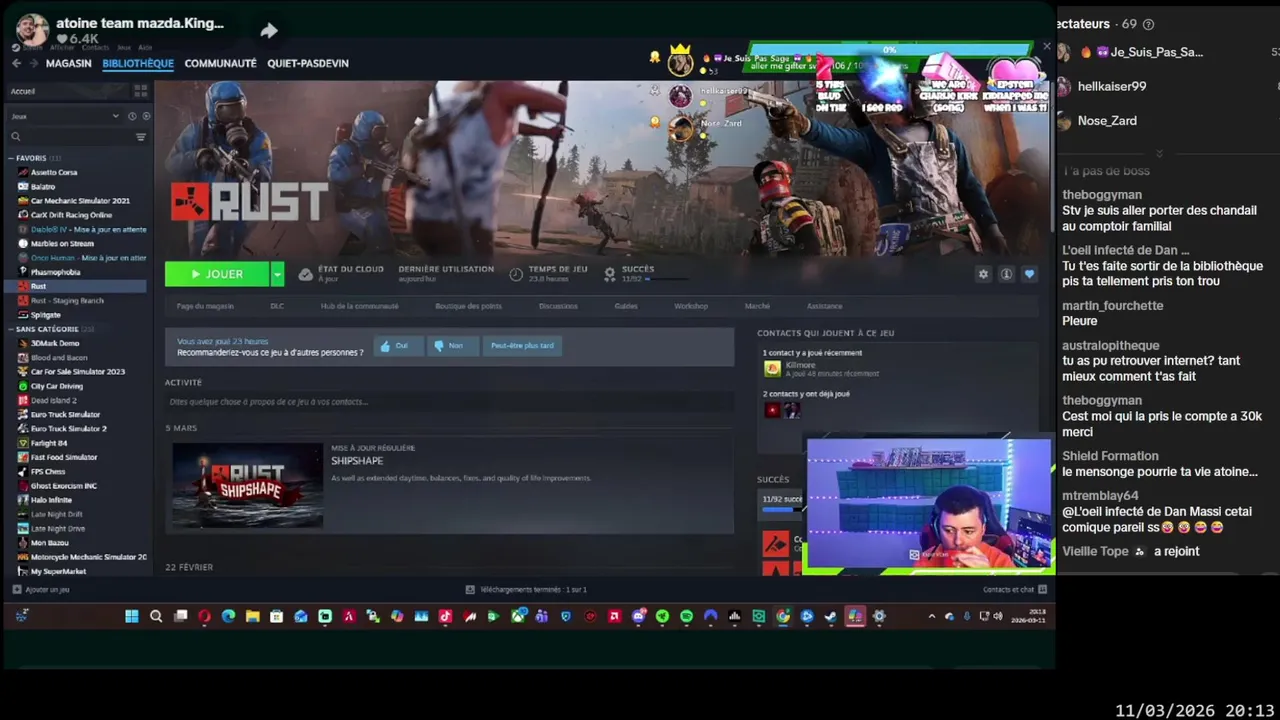Open the BIBLIOTHÈQUE tab

pyautogui.click(x=138, y=63)
